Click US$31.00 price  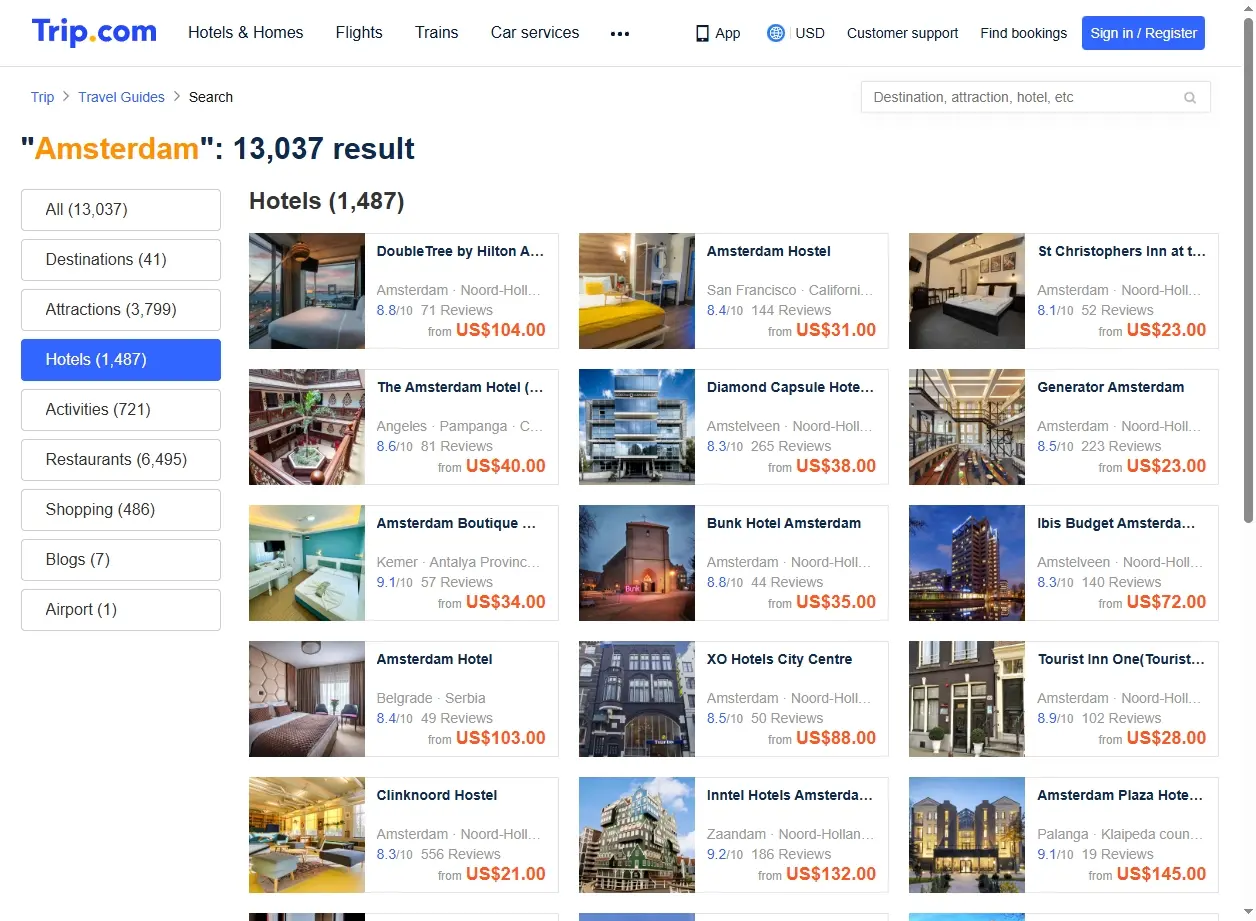[836, 330]
